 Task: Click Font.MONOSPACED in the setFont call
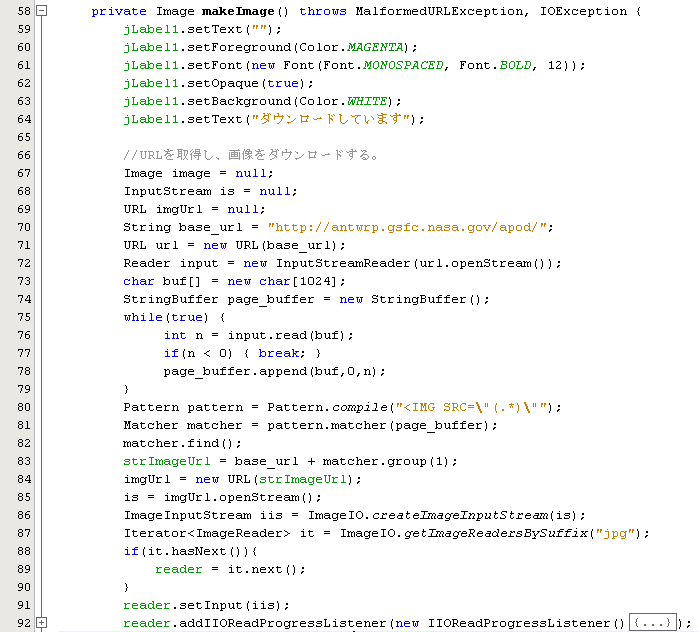(x=391, y=65)
